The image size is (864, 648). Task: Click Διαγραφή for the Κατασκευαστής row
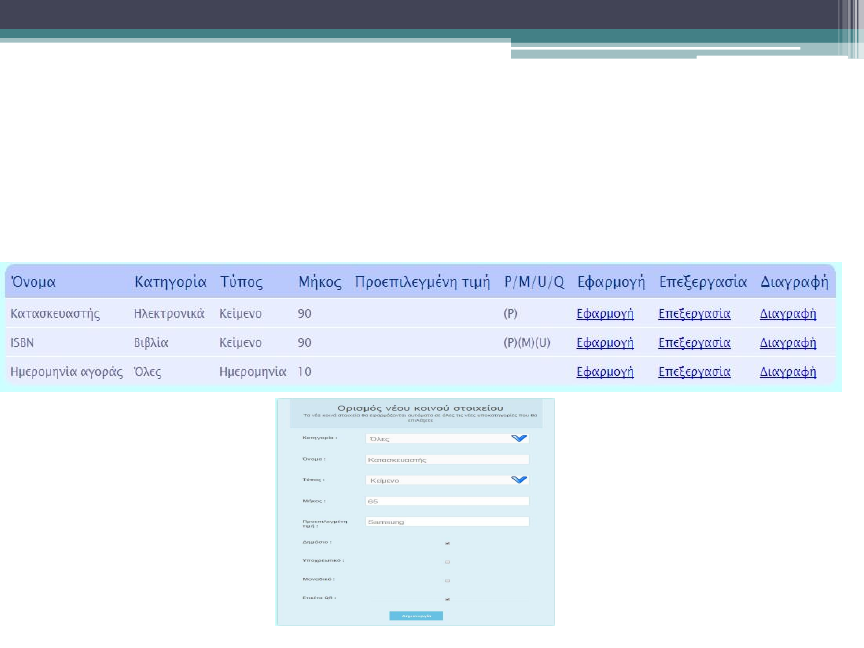[x=788, y=314]
